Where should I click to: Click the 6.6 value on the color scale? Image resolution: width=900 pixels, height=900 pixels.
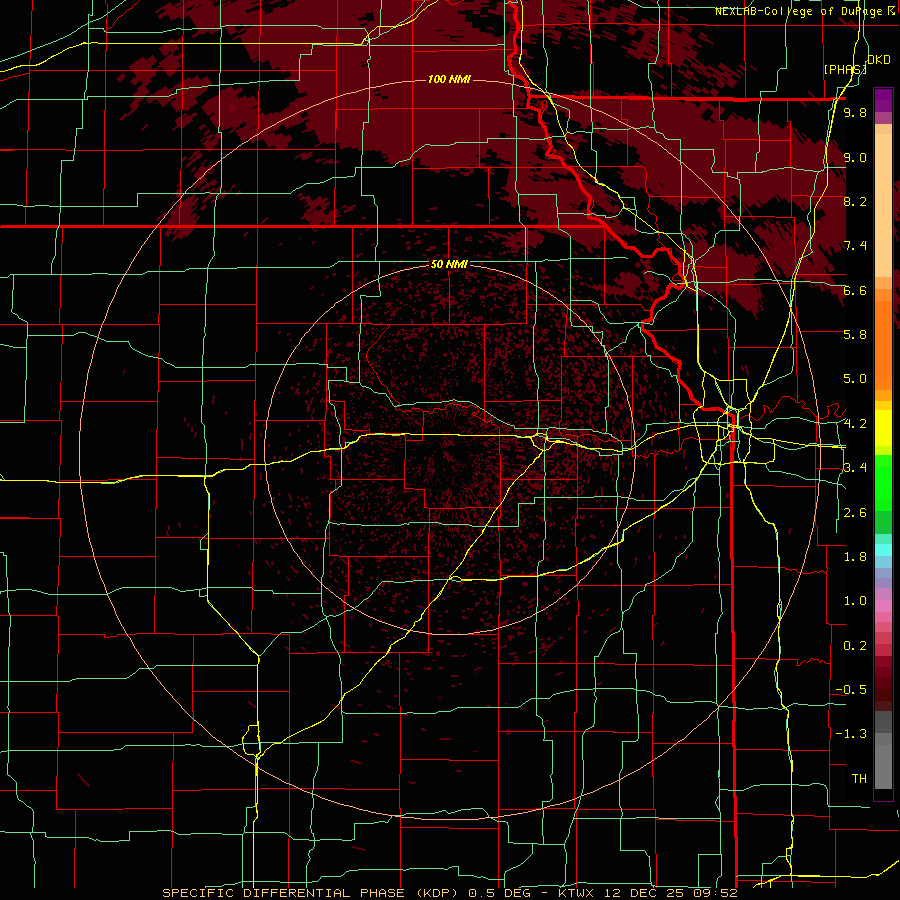[855, 290]
